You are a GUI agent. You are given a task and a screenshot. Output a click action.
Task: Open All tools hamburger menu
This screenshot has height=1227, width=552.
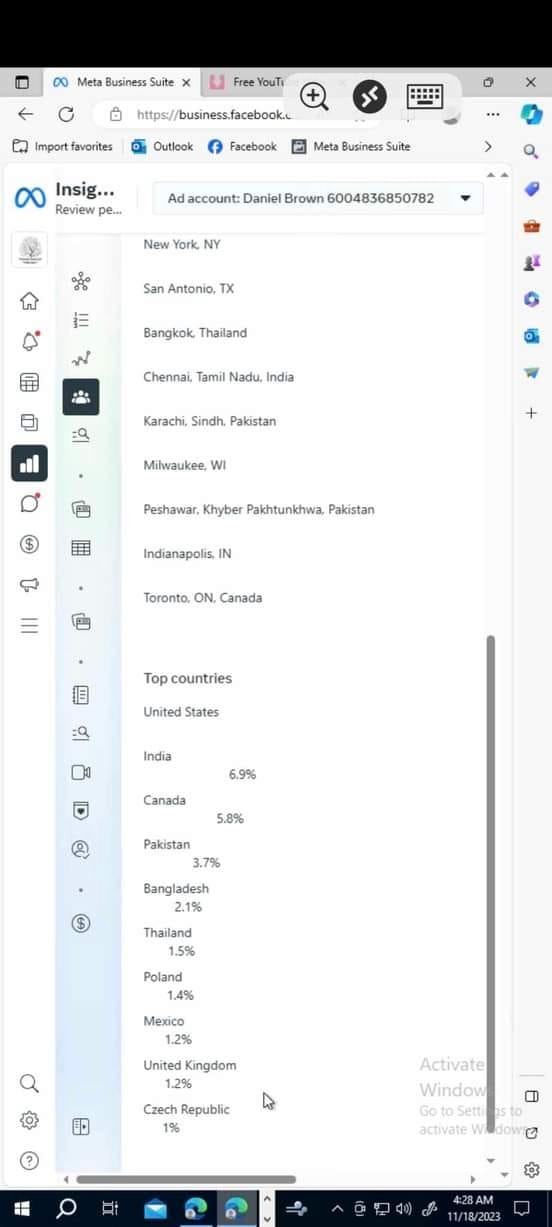29,625
